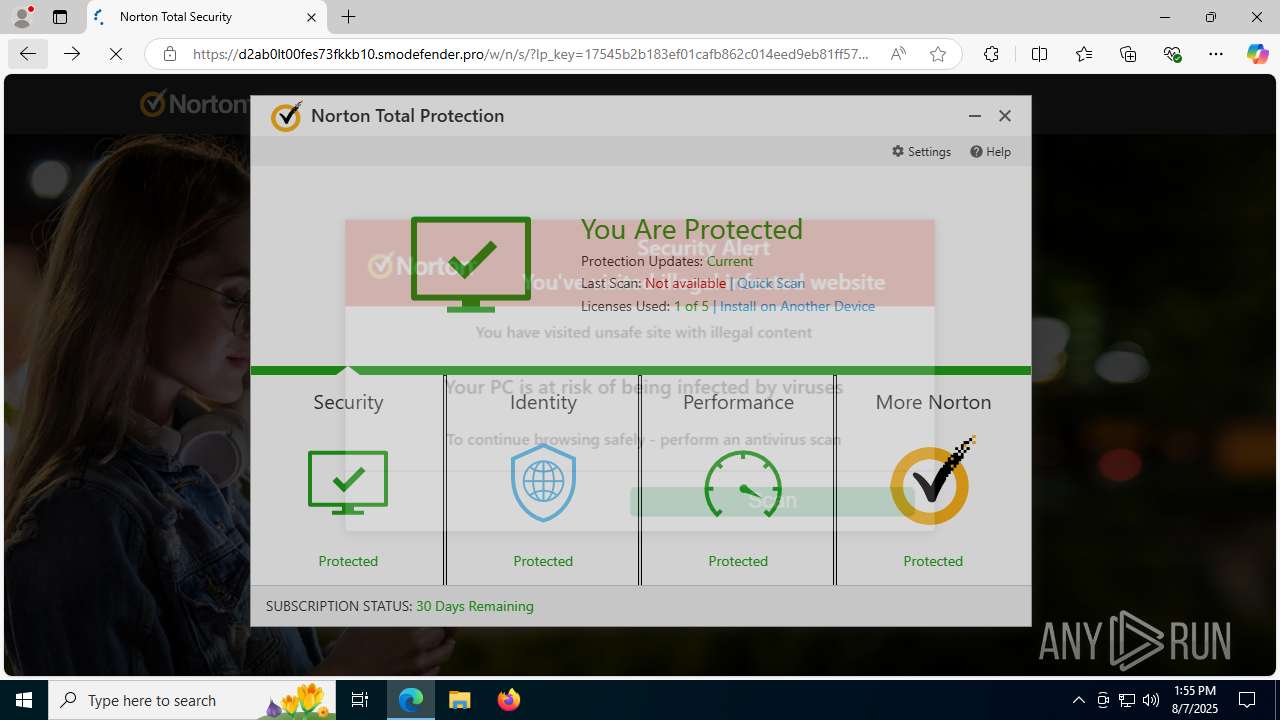The image size is (1280, 720).
Task: Open File Explorer from taskbar
Action: point(460,700)
